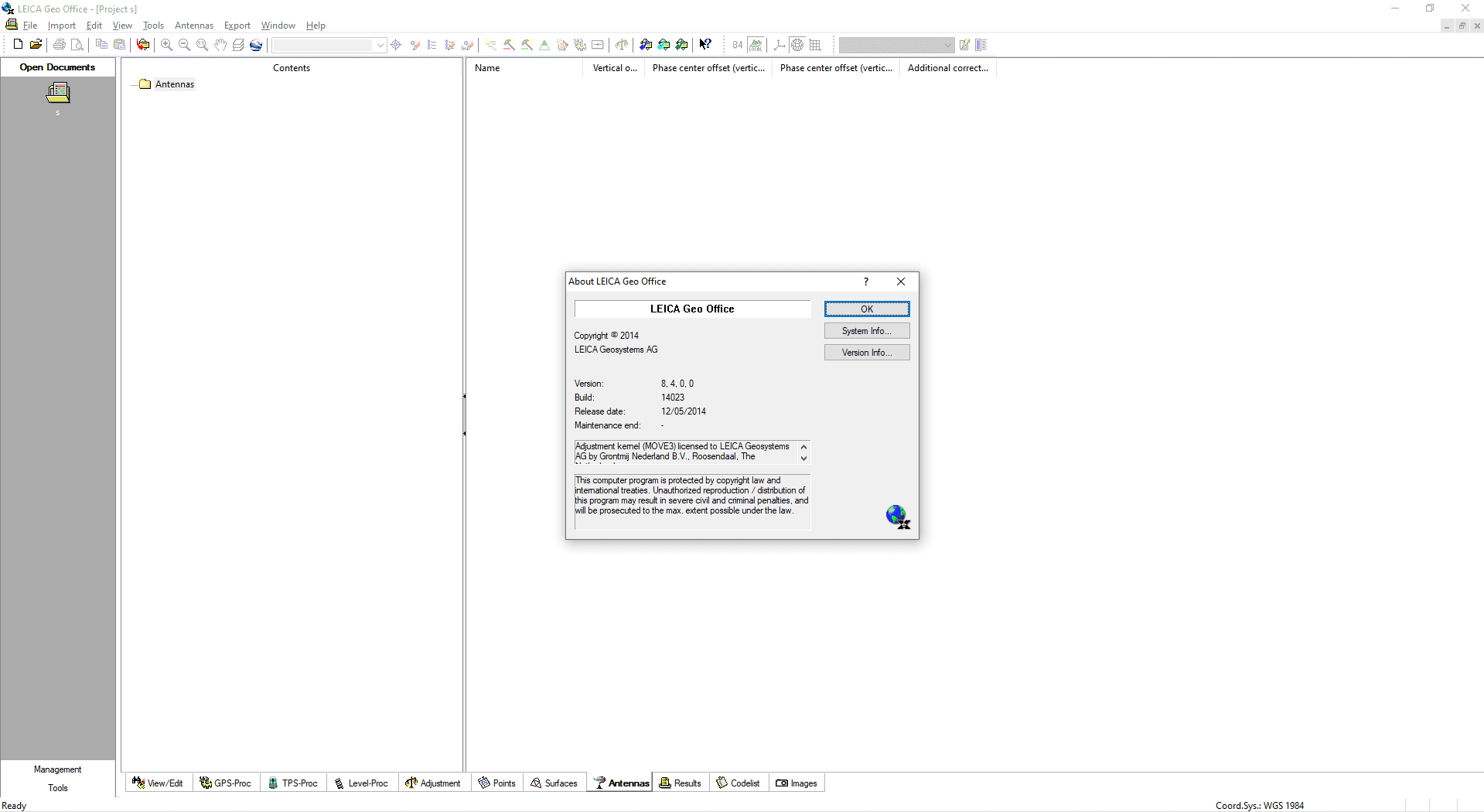The width and height of the screenshot is (1484, 812).
Task: Open the Tools menu
Action: tap(153, 26)
